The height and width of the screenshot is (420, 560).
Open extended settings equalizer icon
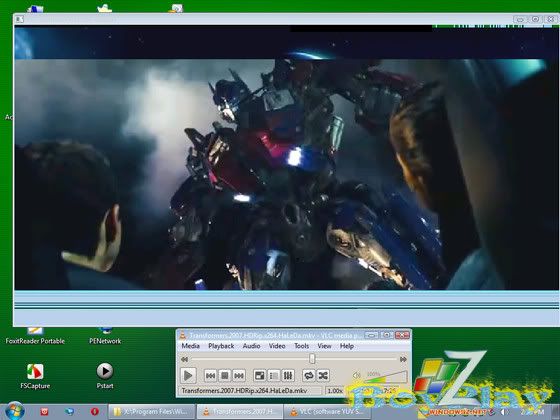click(288, 375)
